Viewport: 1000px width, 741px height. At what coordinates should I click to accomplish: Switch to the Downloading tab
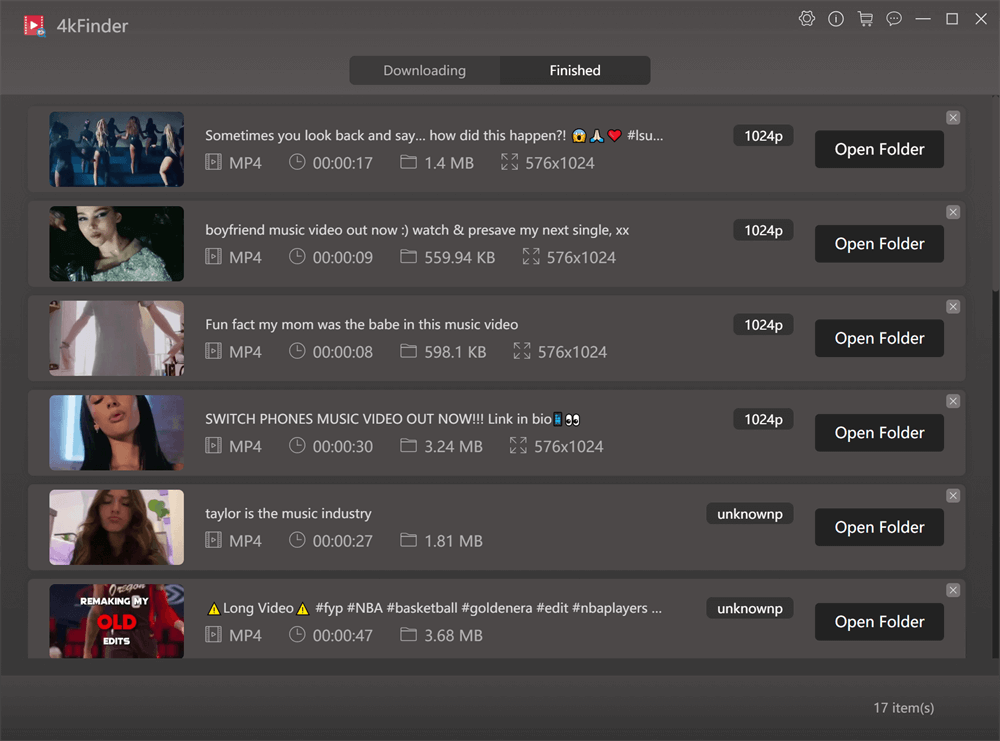click(x=424, y=70)
